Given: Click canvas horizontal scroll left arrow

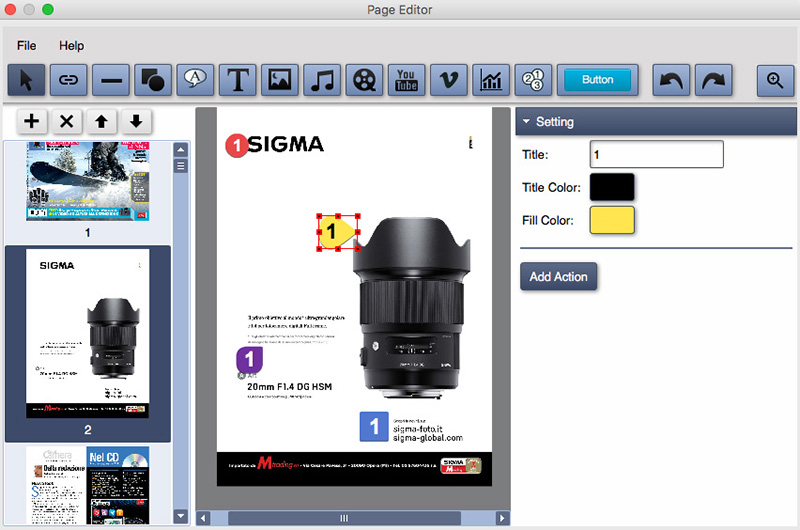Looking at the screenshot, I should (x=203, y=518).
